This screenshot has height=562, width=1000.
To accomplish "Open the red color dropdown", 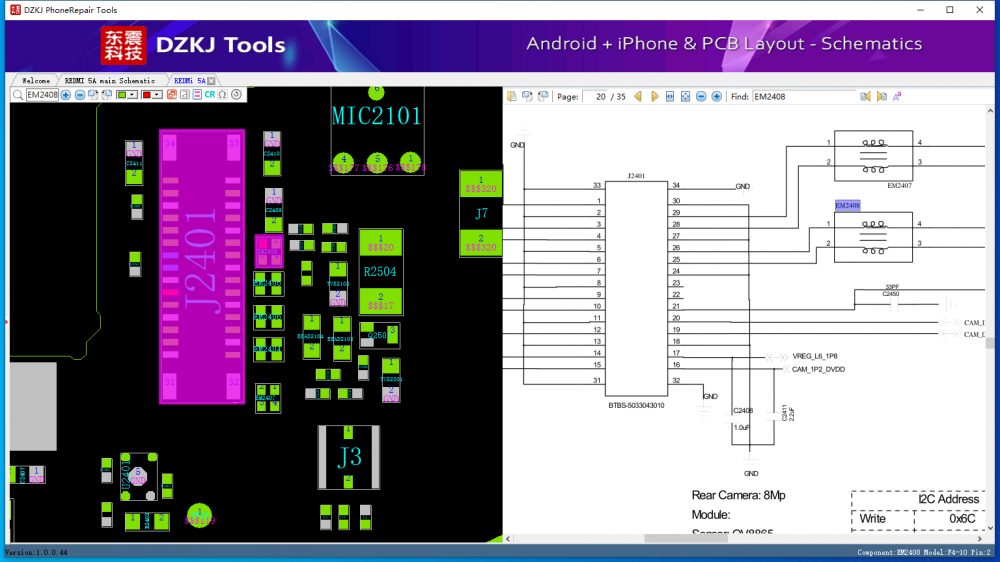I will tap(157, 95).
